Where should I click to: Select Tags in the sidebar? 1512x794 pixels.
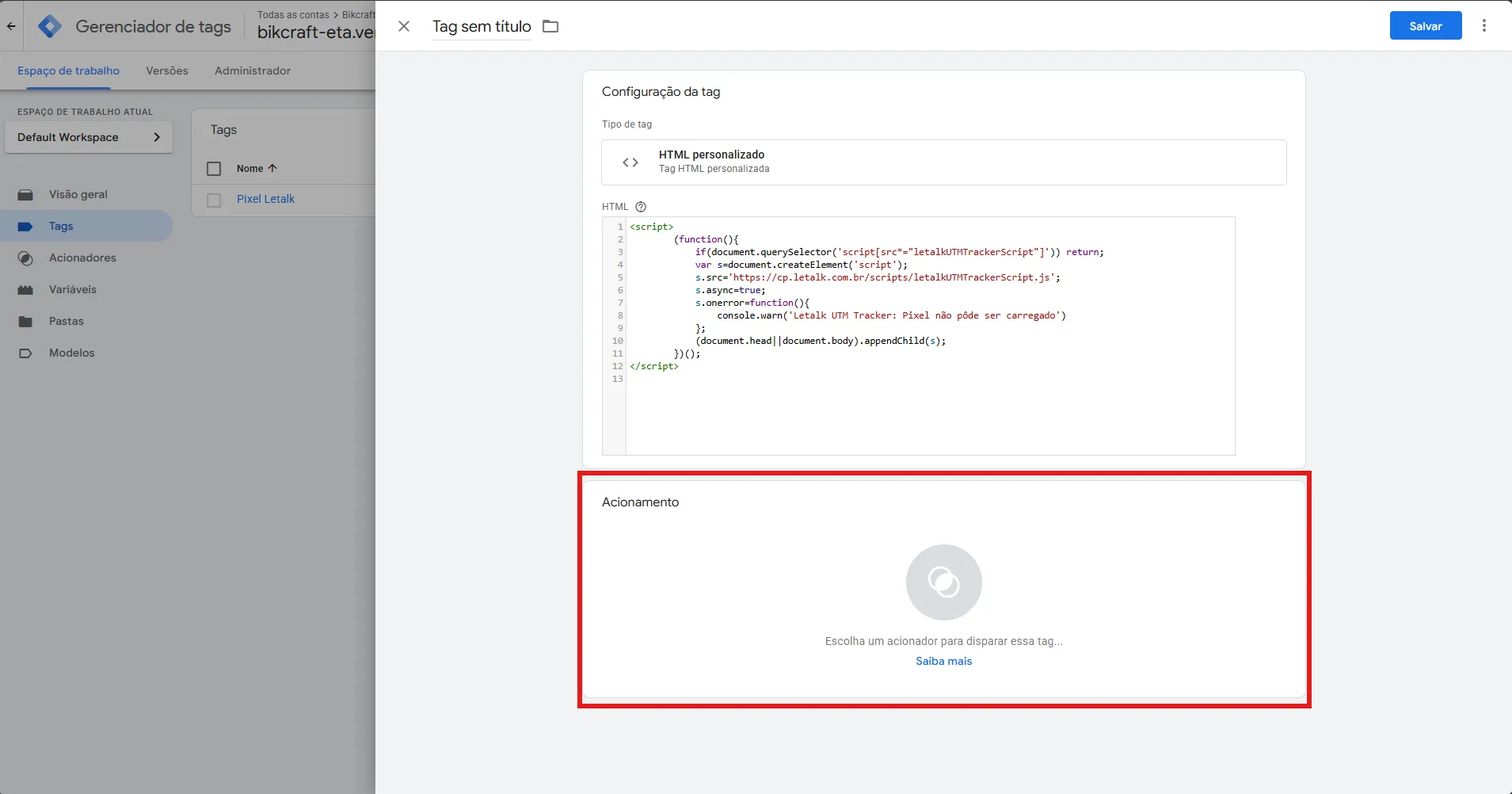click(x=86, y=226)
